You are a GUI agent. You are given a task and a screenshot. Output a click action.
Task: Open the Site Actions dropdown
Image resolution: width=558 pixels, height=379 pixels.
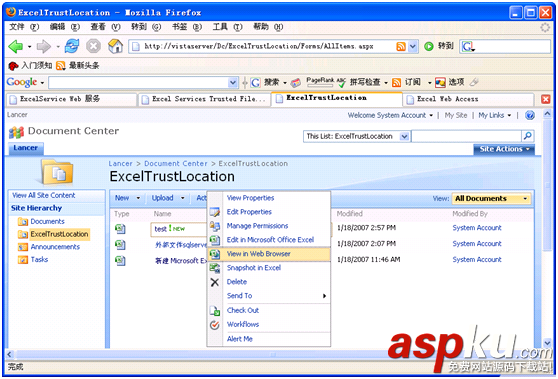coord(504,149)
